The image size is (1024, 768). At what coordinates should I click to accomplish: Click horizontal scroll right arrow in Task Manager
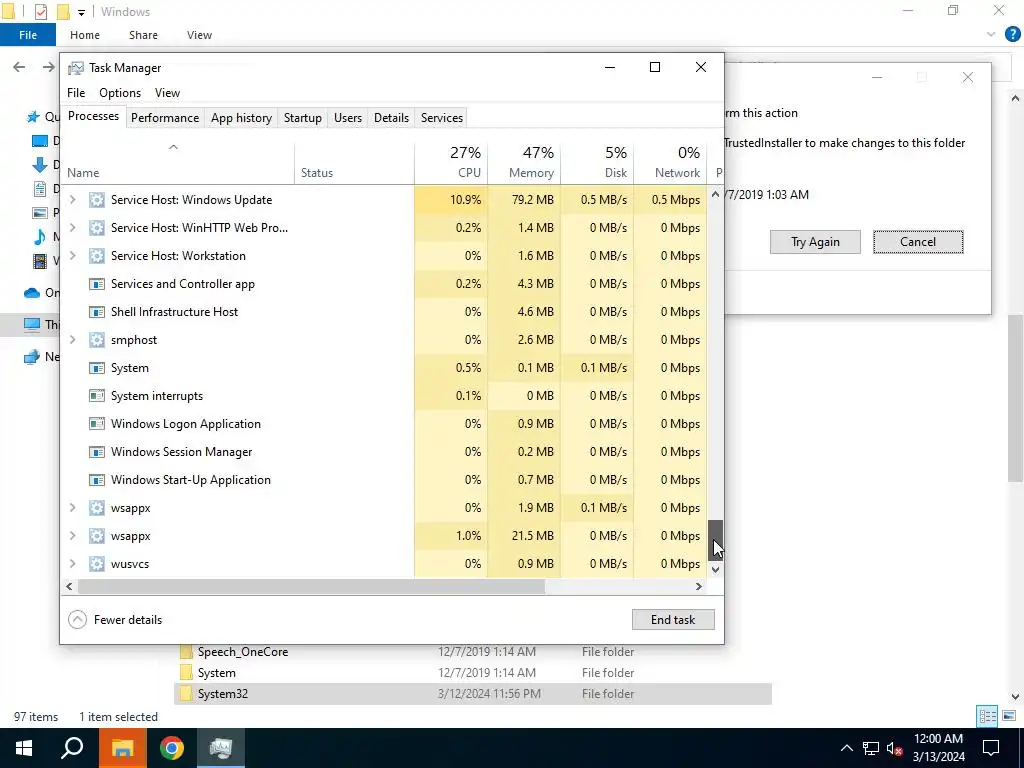click(x=699, y=586)
